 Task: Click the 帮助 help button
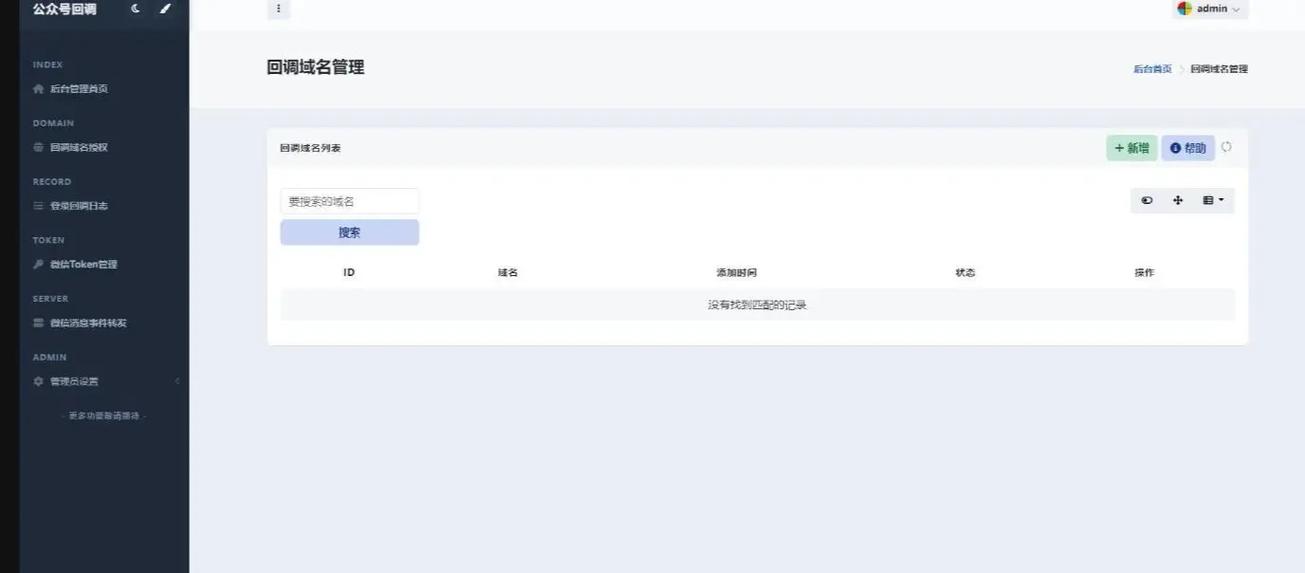tap(1188, 148)
